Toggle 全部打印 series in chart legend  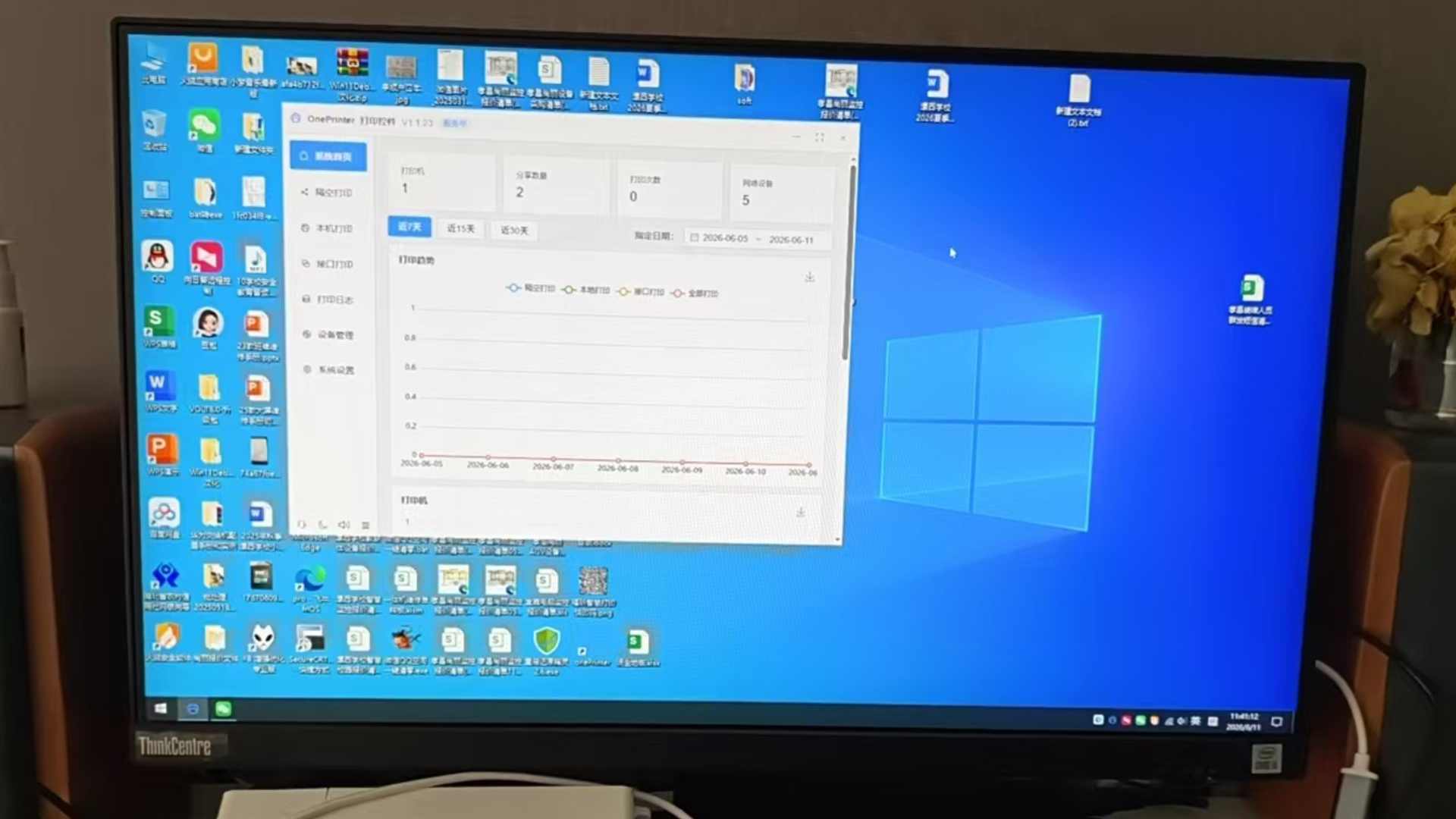(x=694, y=293)
